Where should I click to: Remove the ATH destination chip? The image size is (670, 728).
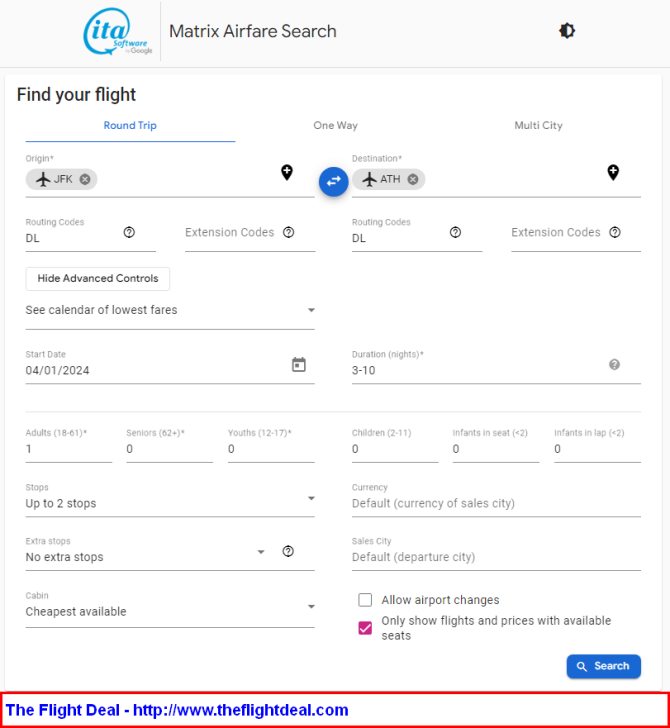point(413,179)
